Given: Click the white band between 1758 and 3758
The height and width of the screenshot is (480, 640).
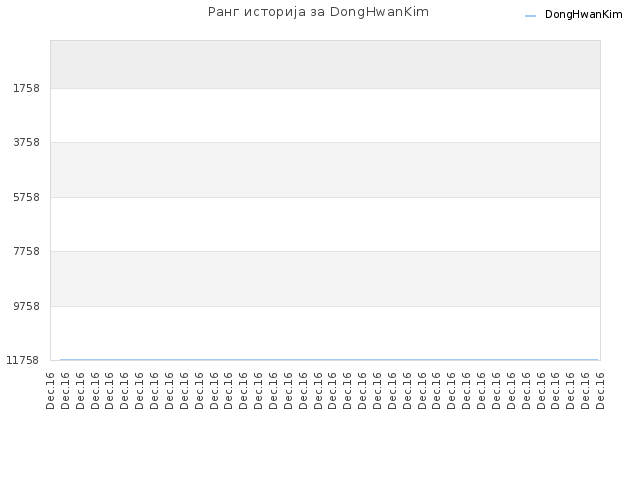Looking at the screenshot, I should (325, 116).
